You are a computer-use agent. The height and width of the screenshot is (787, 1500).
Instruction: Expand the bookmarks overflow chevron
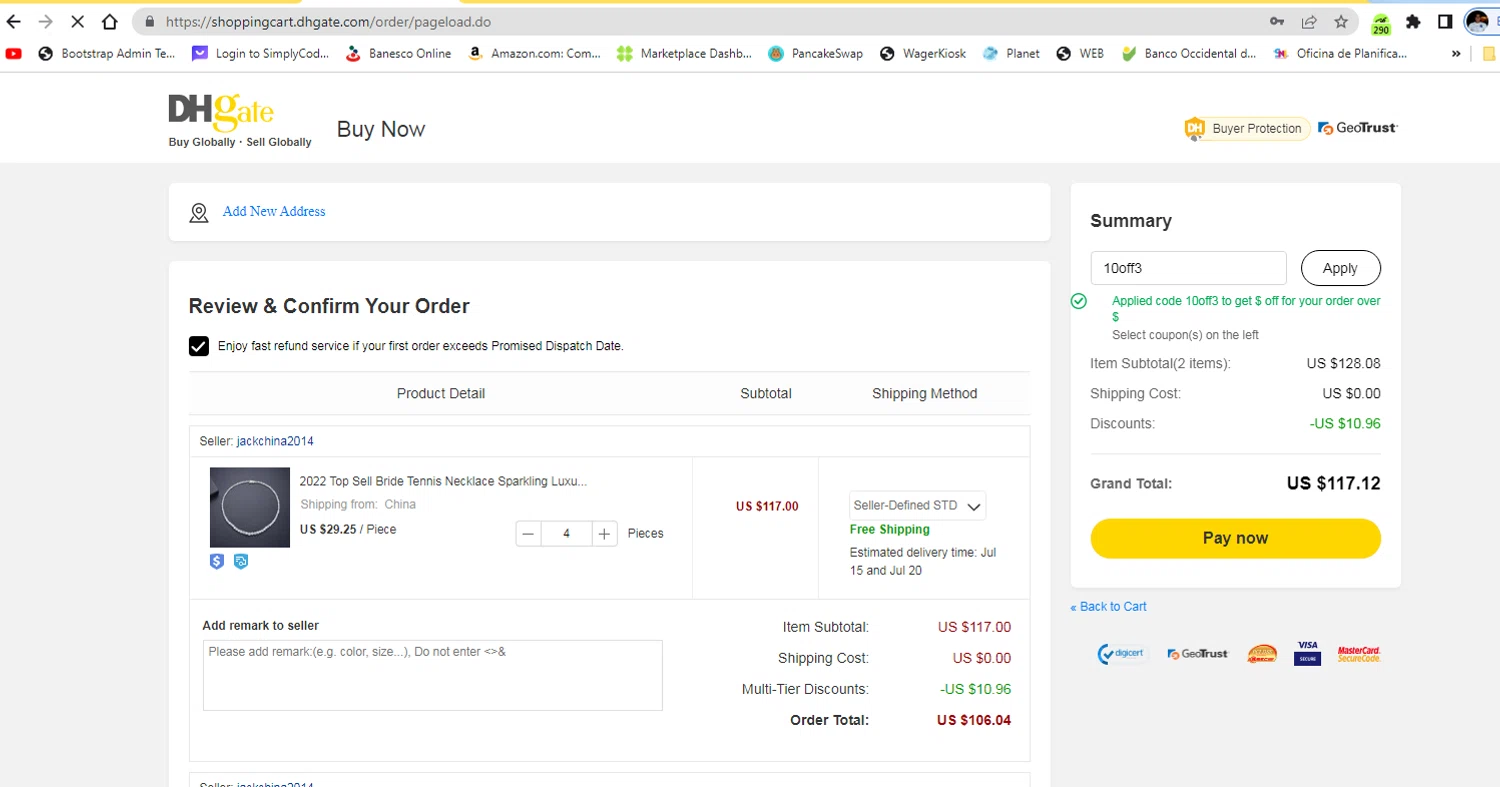point(1456,54)
